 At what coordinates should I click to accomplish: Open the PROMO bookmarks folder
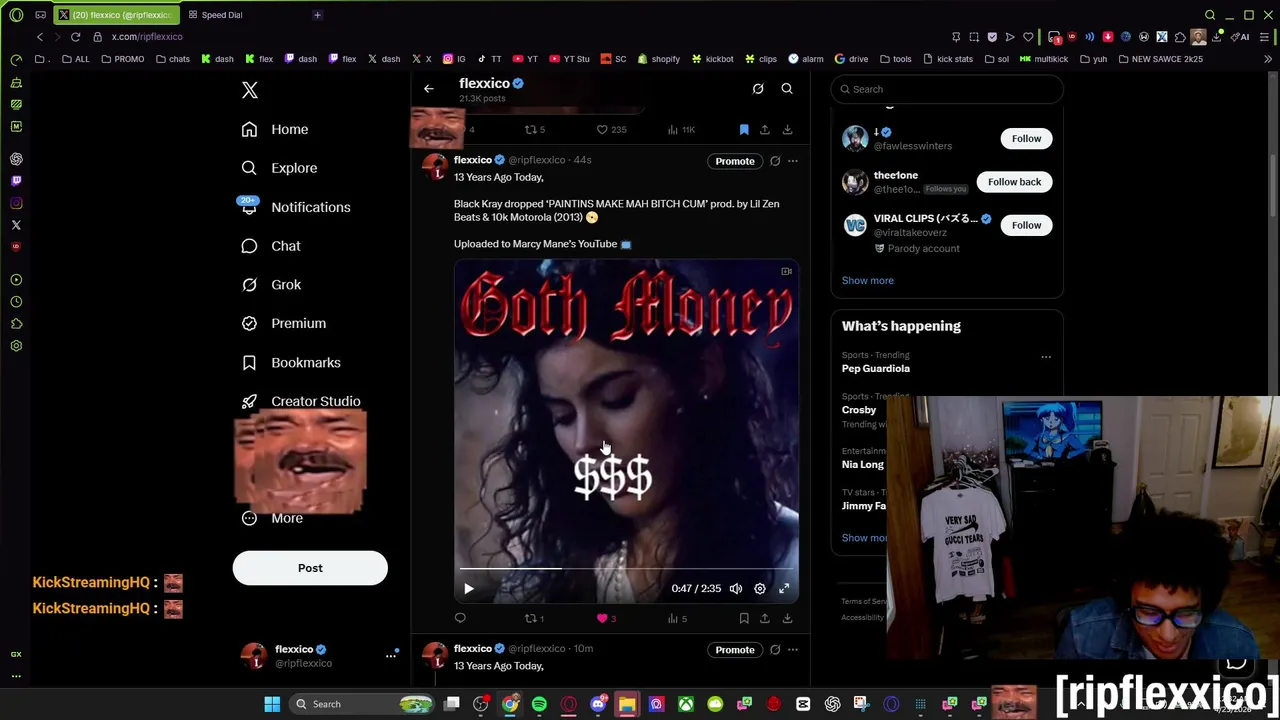(x=122, y=59)
